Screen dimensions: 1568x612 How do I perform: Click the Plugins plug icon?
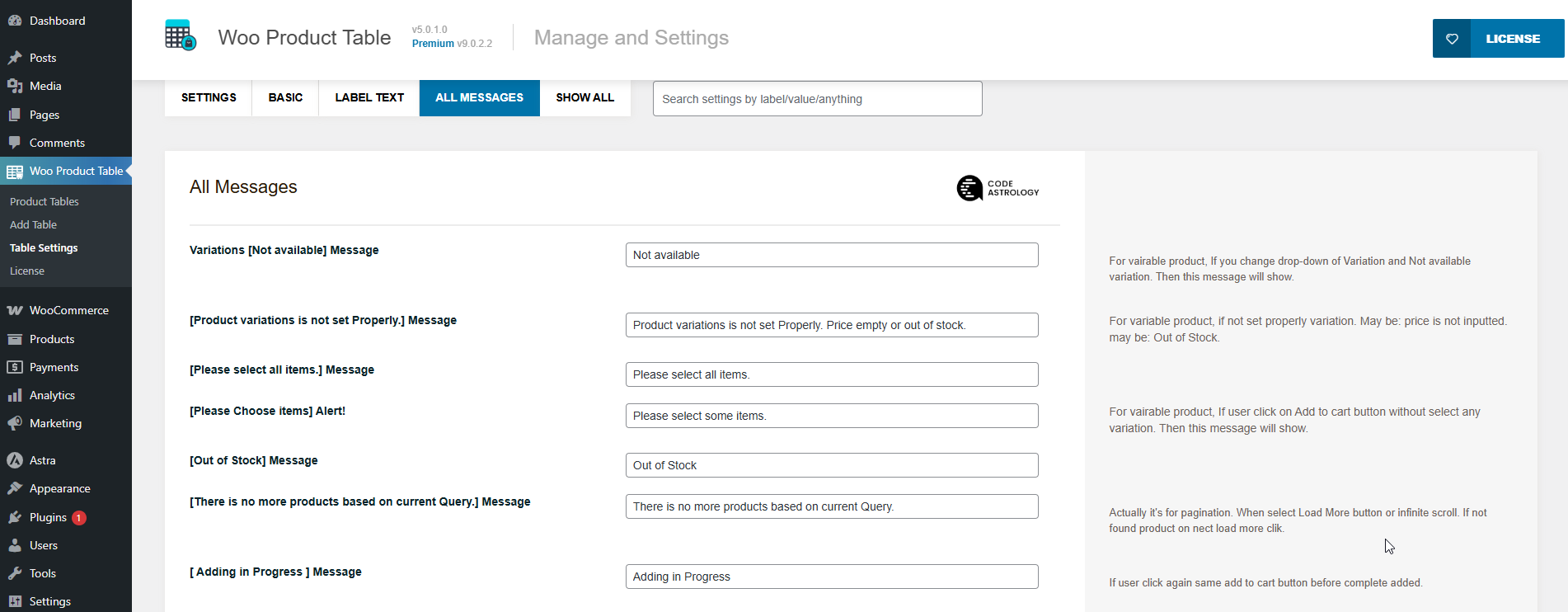tap(15, 517)
